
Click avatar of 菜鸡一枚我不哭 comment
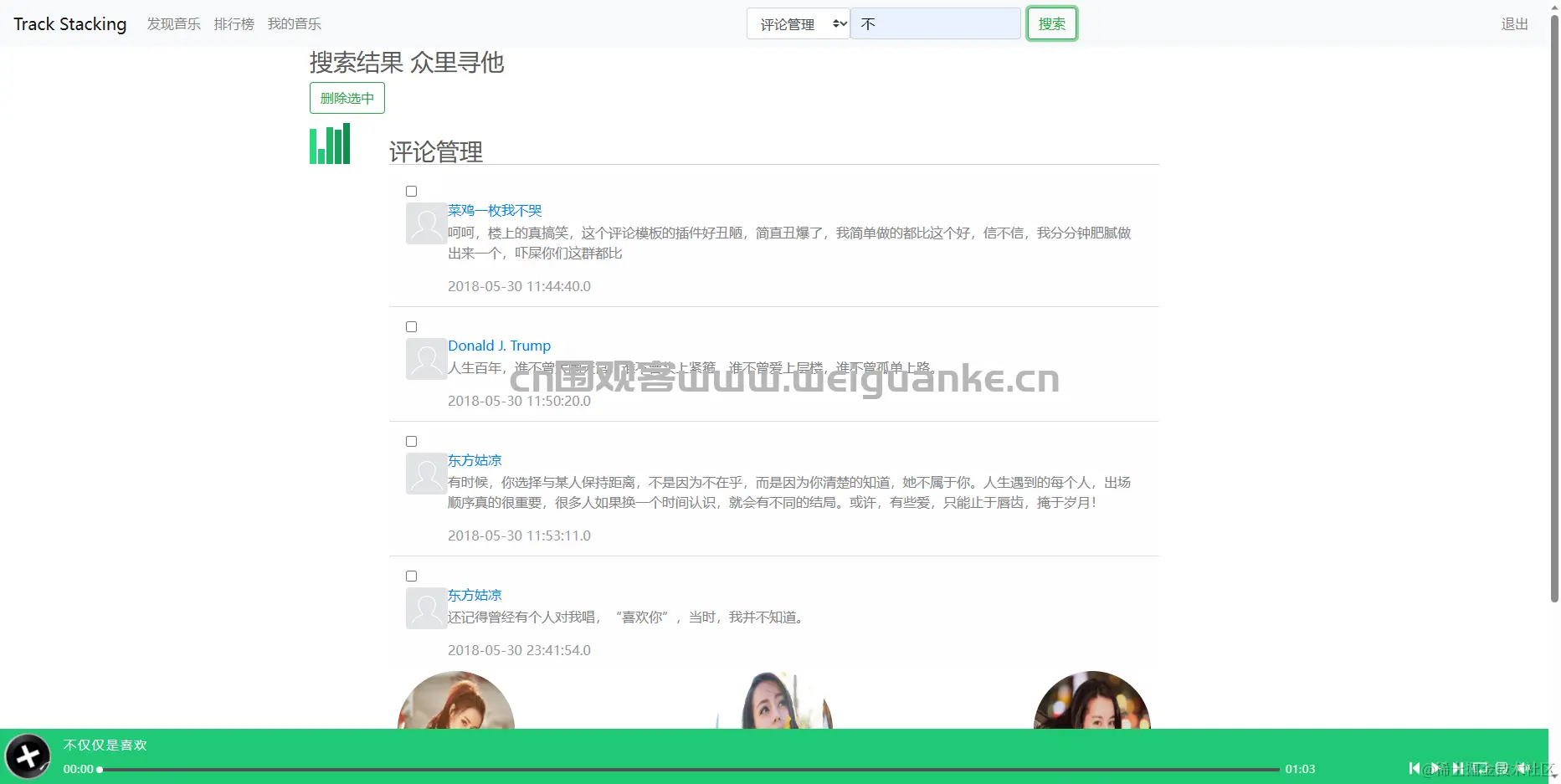(426, 223)
